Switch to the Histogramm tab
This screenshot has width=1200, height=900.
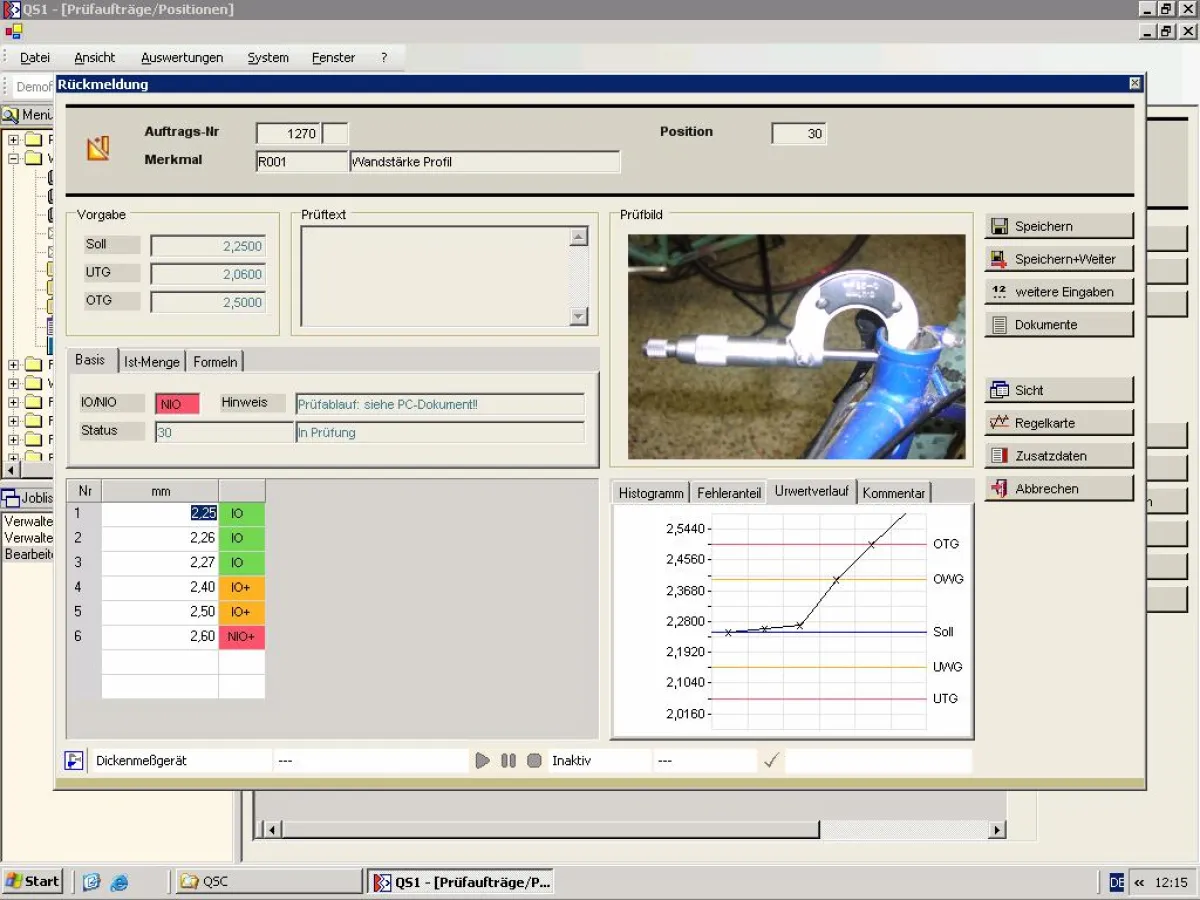[x=651, y=493]
